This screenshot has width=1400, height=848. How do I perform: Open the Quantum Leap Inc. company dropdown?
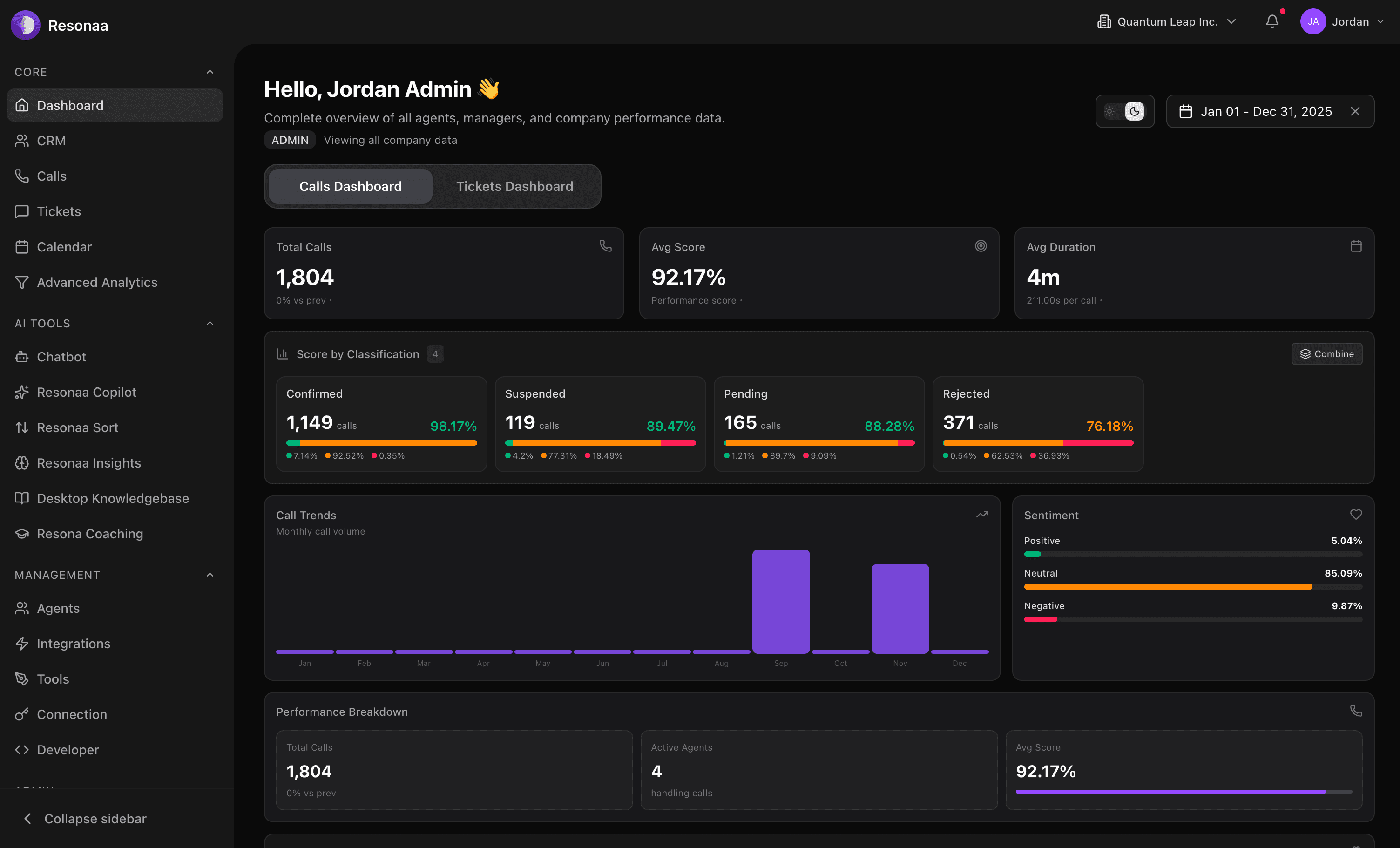tap(1166, 21)
